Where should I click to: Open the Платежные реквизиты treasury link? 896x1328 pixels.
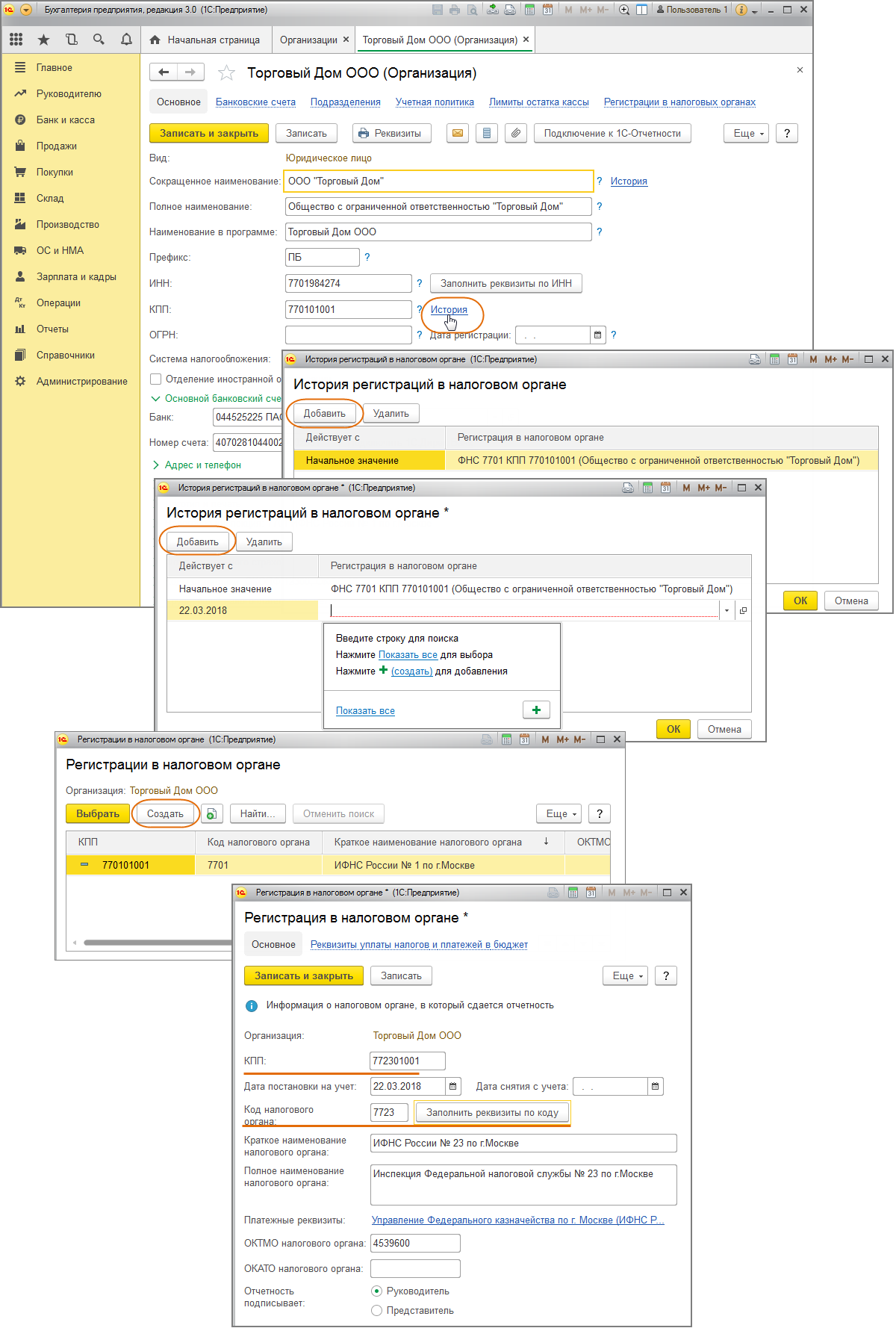point(518,1220)
